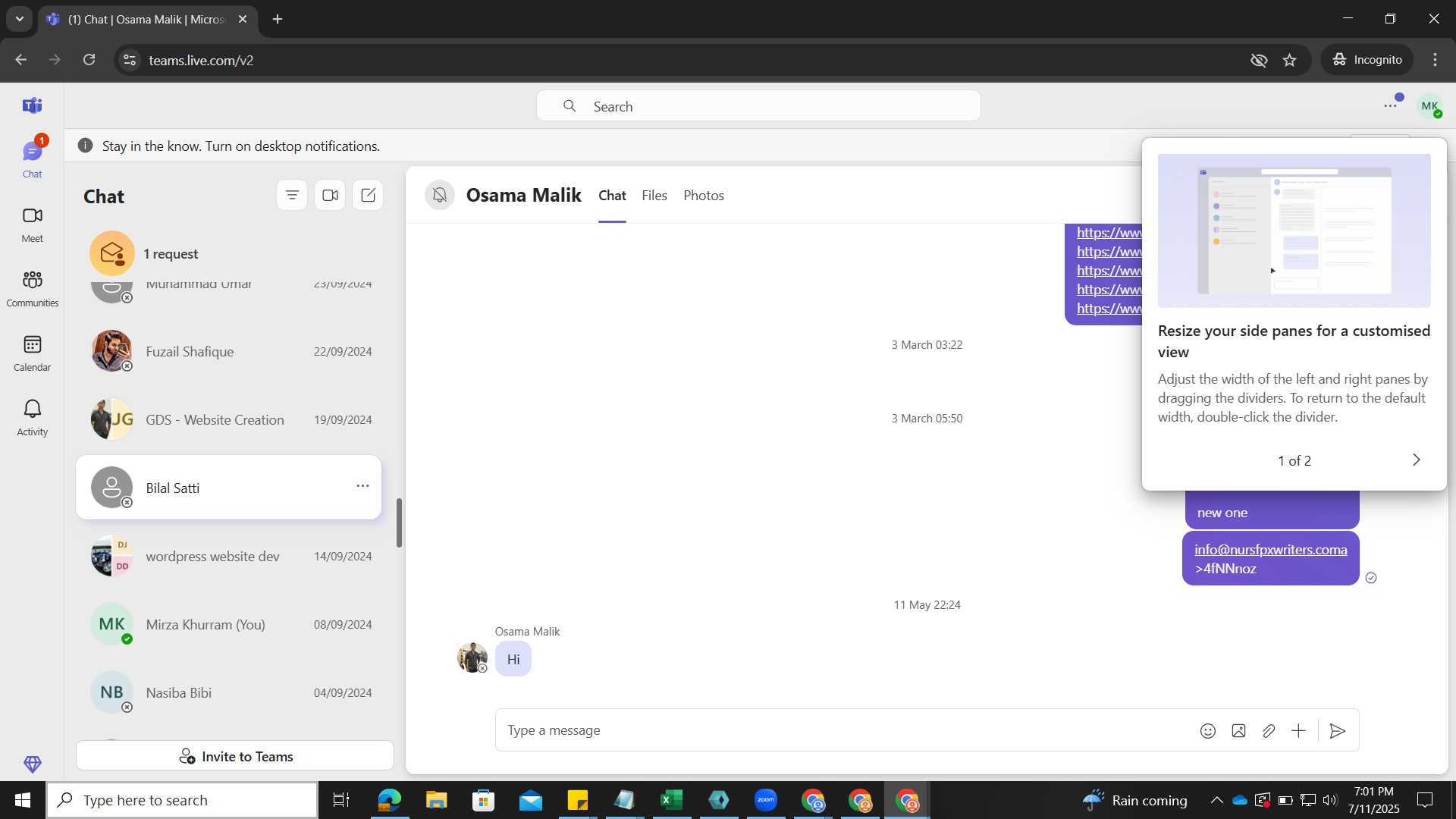
Task: Show hidden system tray icons
Action: [x=1216, y=800]
